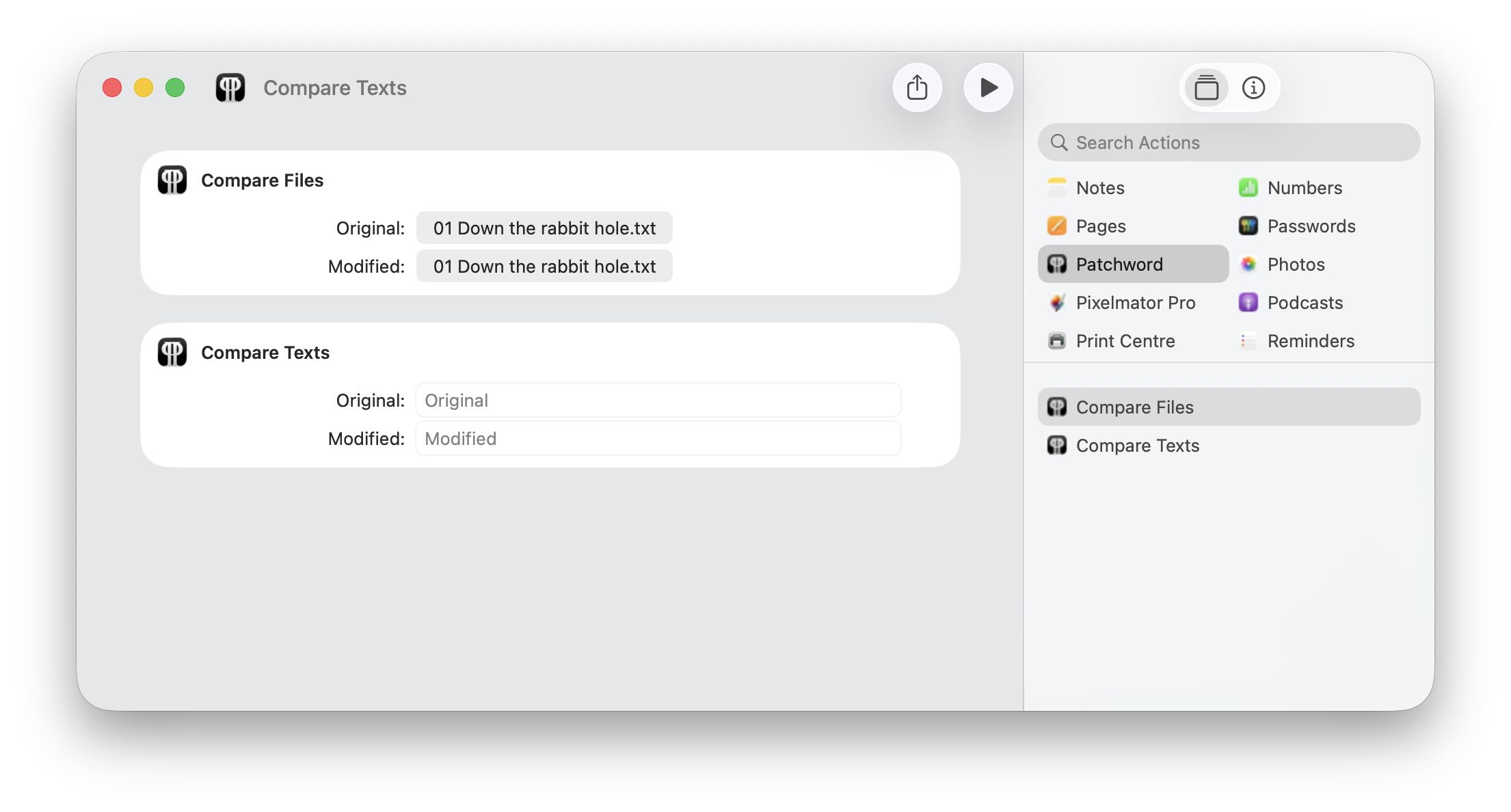Add the Compare Texts action from library

pos(1137,446)
